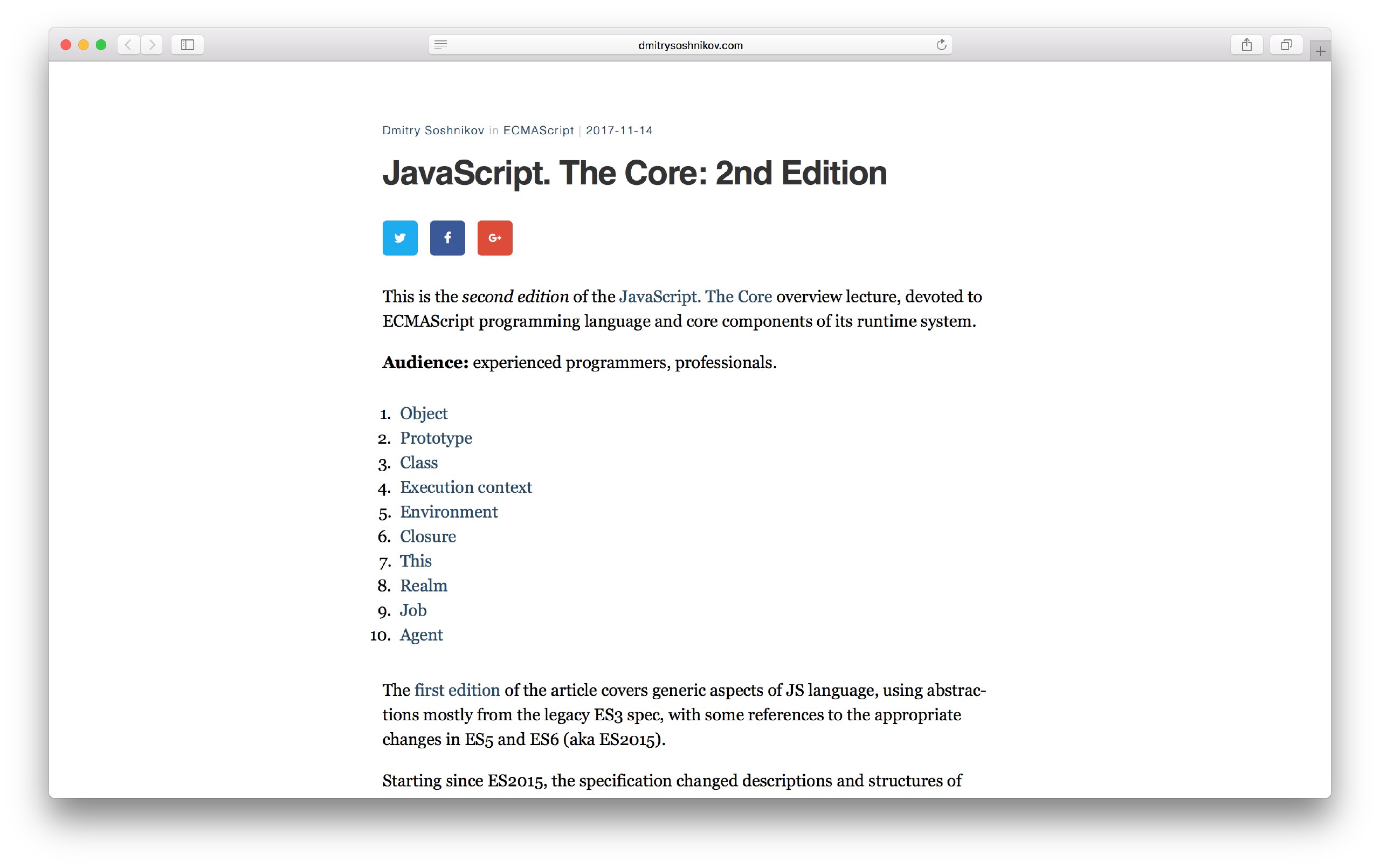Click the article title heading
Viewport: 1380px width, 868px height.
pos(634,173)
